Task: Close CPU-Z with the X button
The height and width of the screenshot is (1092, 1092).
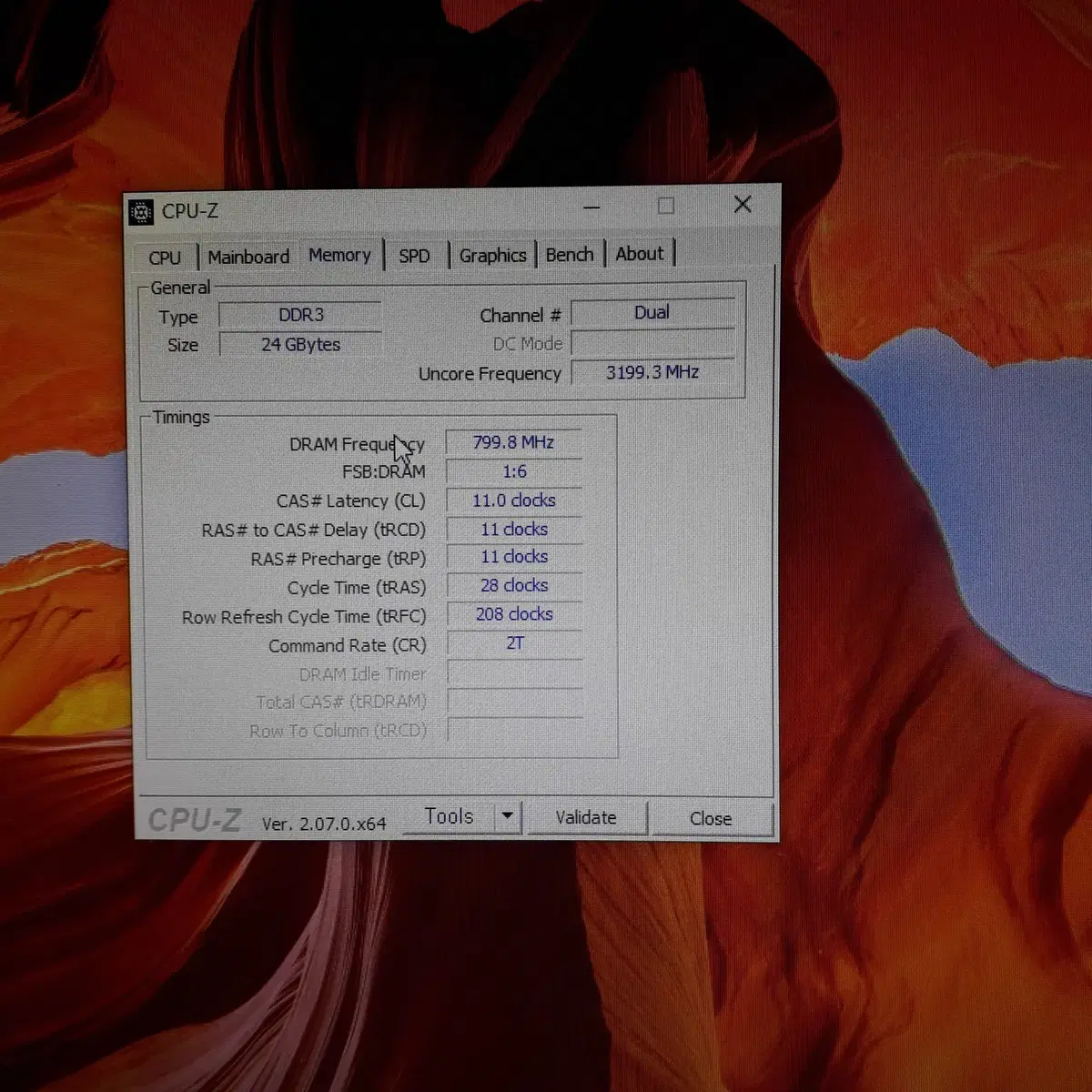Action: [743, 204]
